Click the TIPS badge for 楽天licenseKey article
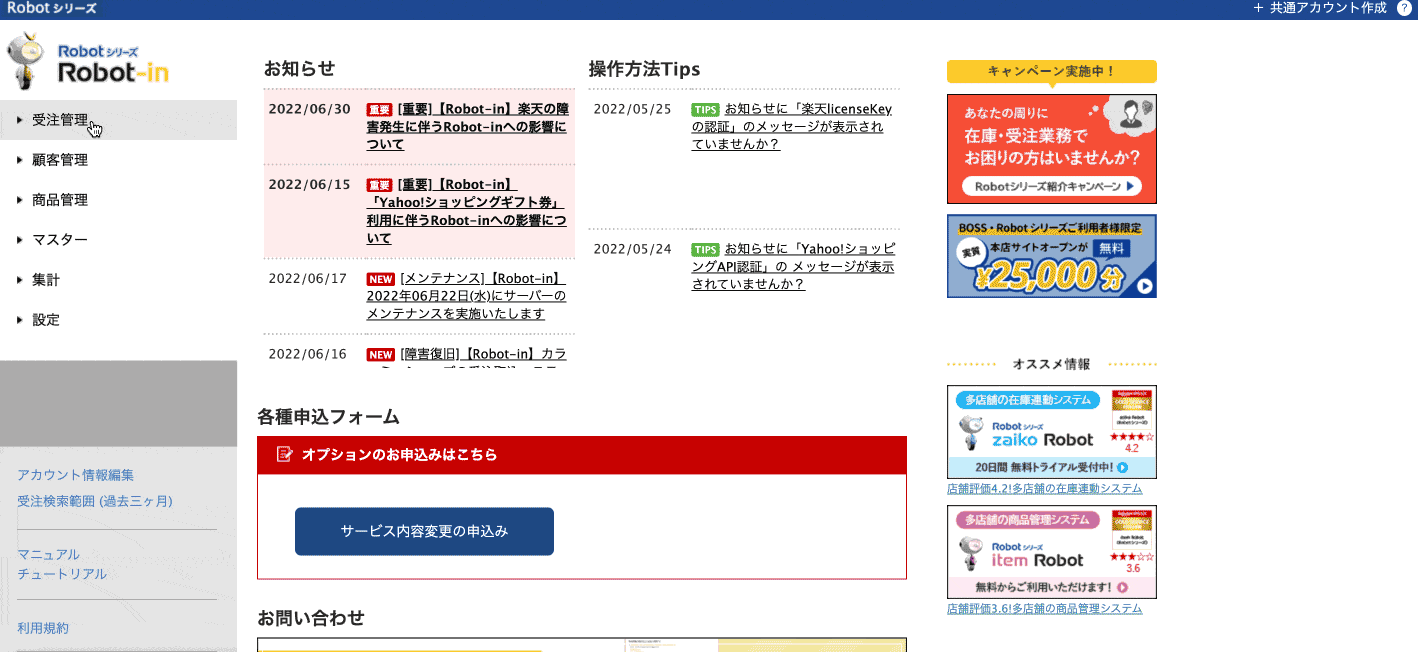The width and height of the screenshot is (1418, 652). tap(705, 109)
